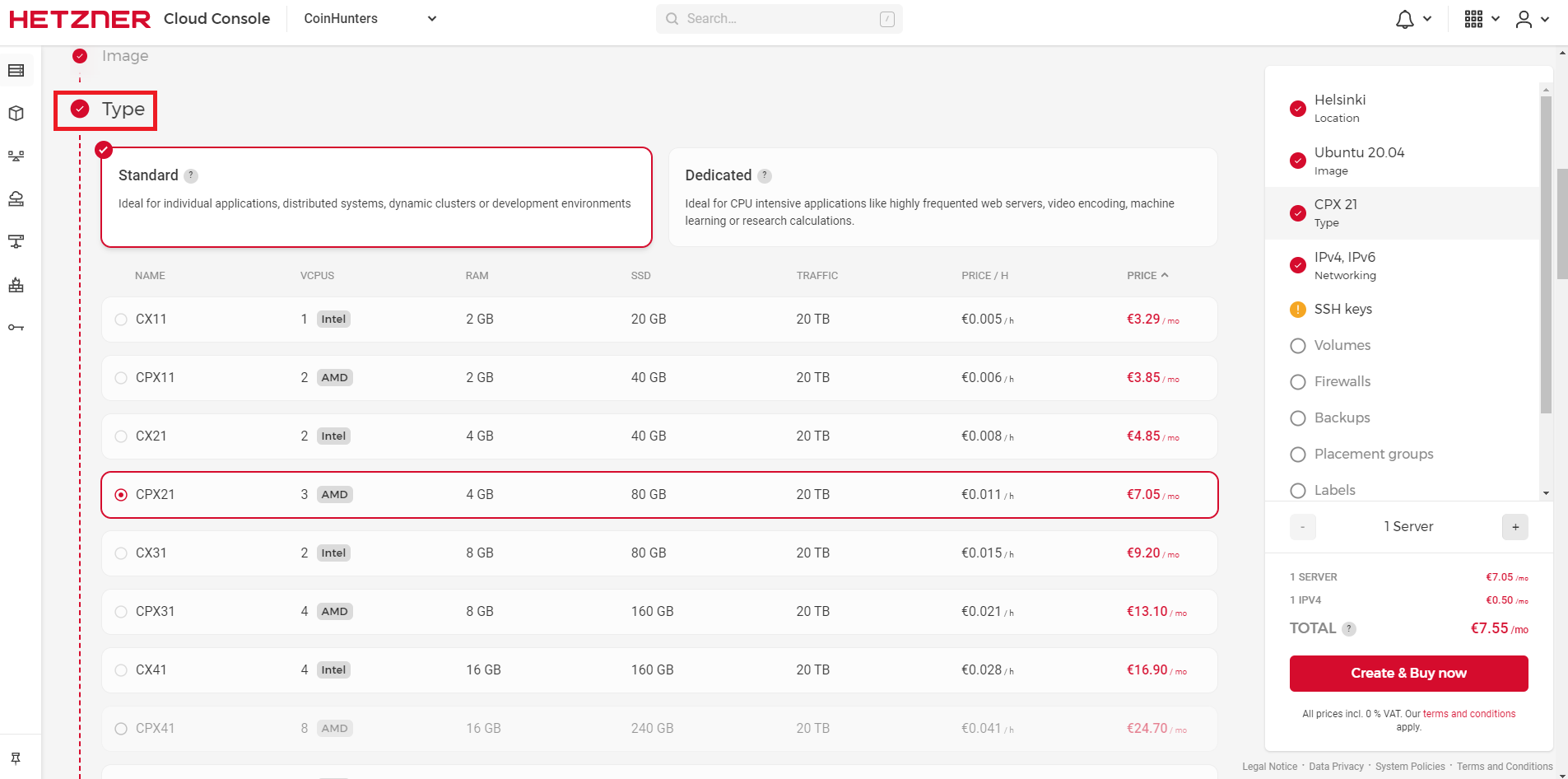Decrease server count with minus button
Viewport: 1568px width, 779px height.
pos(1303,527)
